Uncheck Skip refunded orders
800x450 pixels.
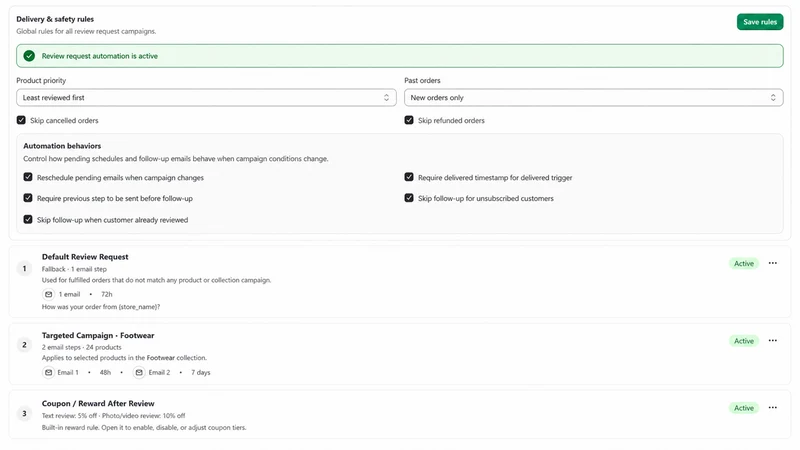tap(409, 120)
